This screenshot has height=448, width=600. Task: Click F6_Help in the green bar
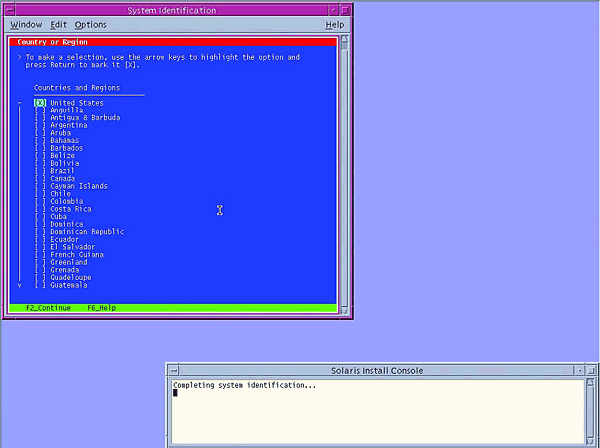coord(101,308)
